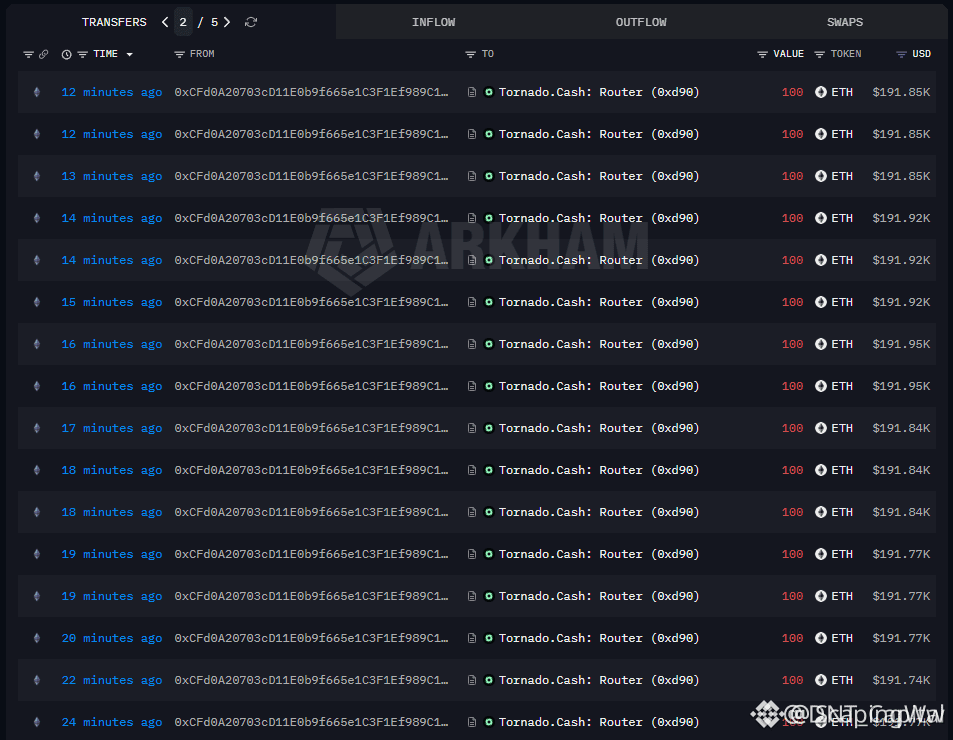
Task: Click the $191.74K USD value
Action: click(x=901, y=680)
